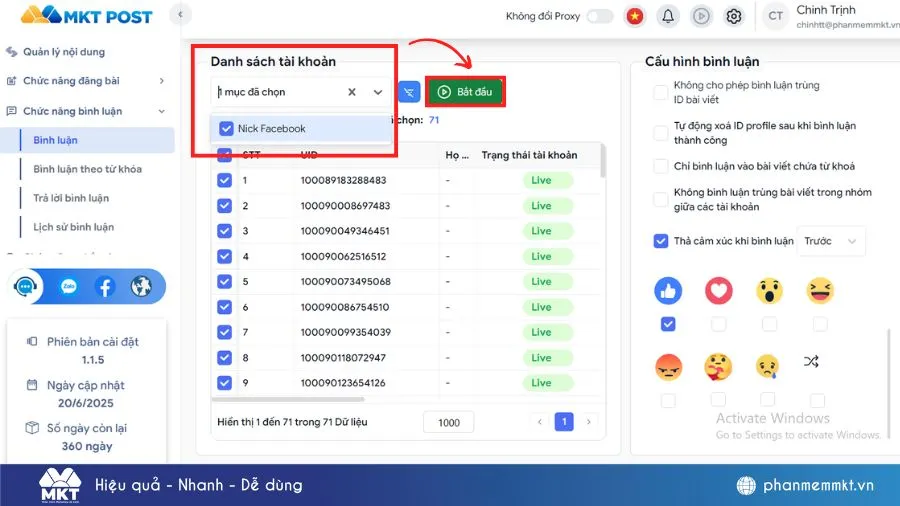Click the table horizontal scrollbar
The height and width of the screenshot is (506, 900).
pos(288,399)
